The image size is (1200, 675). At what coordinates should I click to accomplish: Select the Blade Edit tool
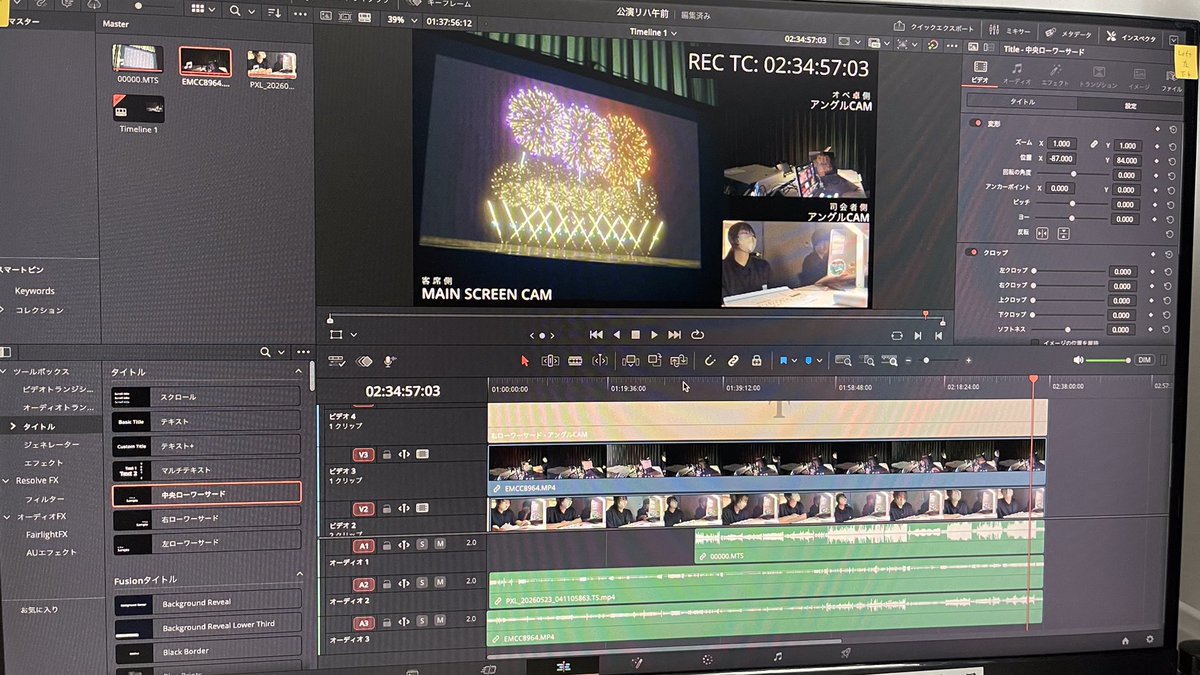click(x=600, y=361)
